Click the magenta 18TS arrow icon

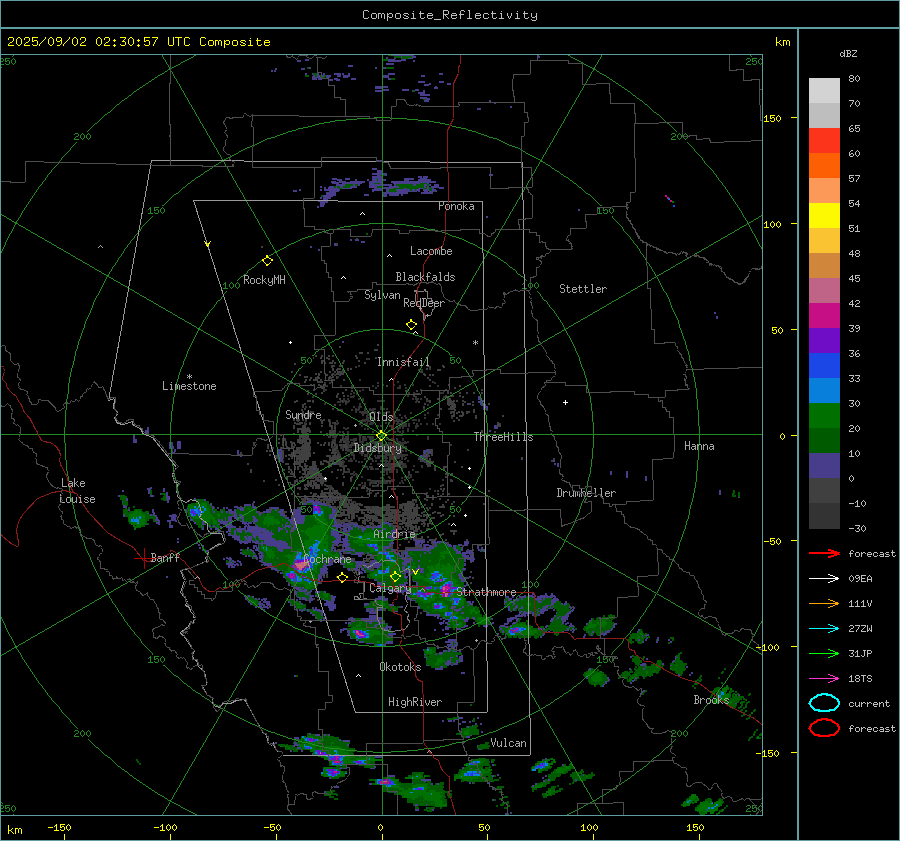pos(824,679)
